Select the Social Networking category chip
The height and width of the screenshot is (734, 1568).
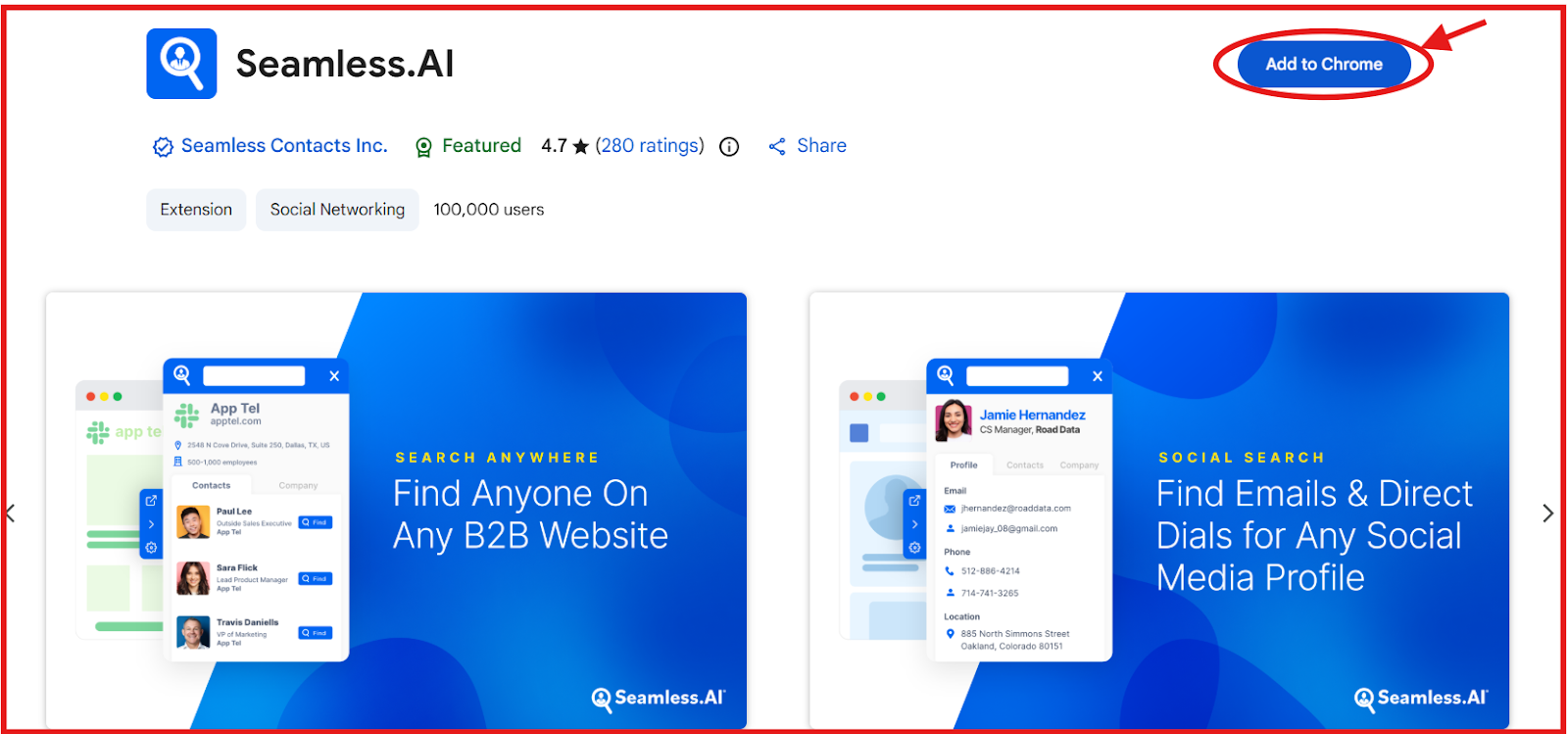pos(337,210)
